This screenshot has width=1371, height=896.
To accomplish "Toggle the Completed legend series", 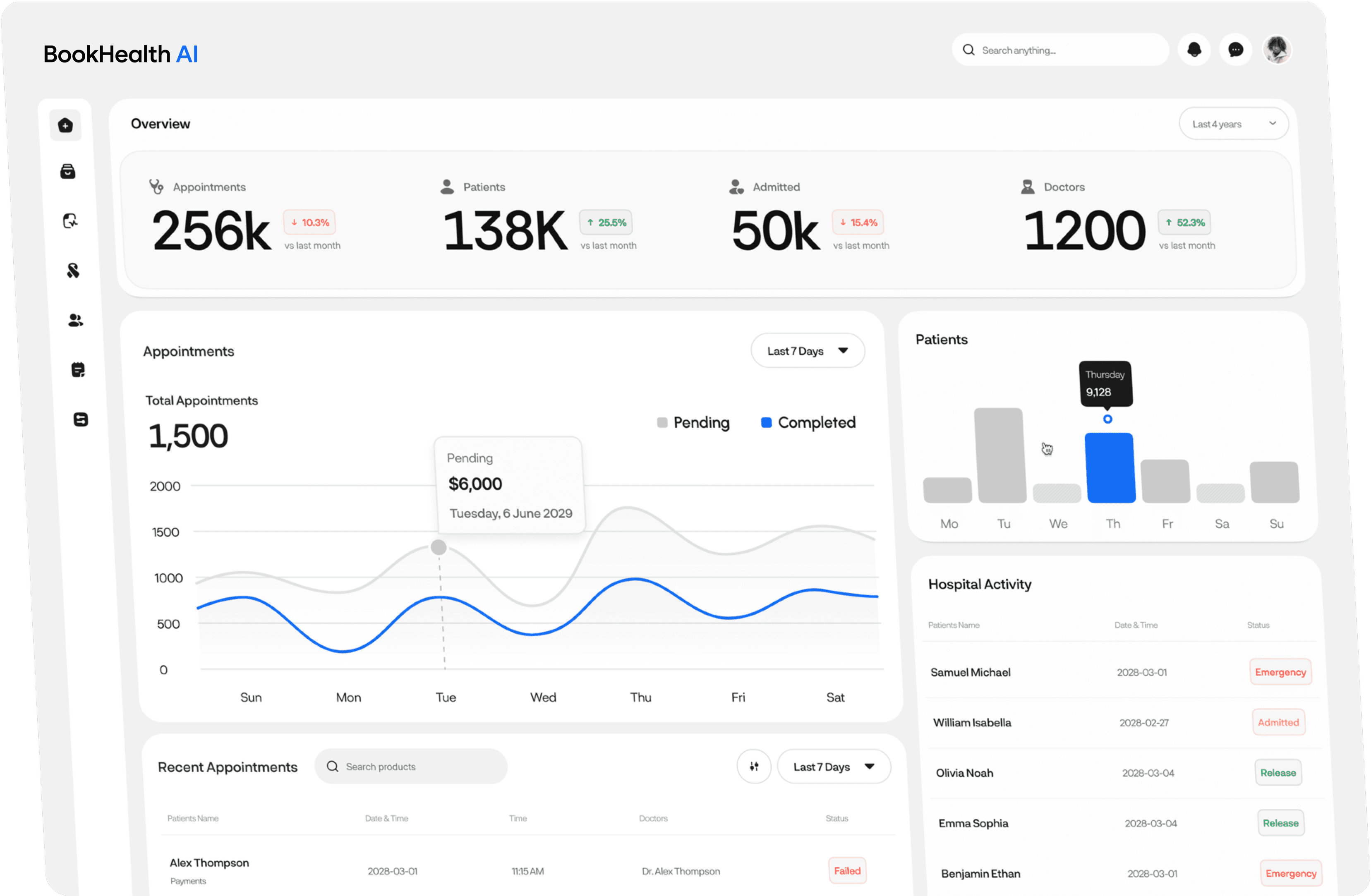I will coord(808,423).
